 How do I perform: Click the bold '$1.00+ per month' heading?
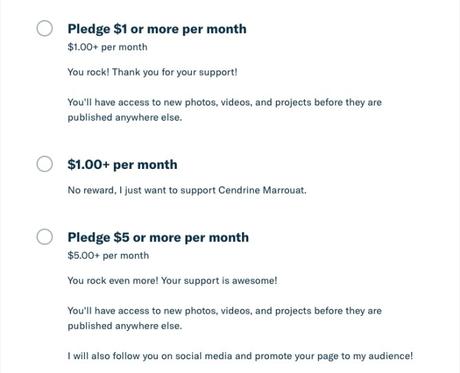122,165
